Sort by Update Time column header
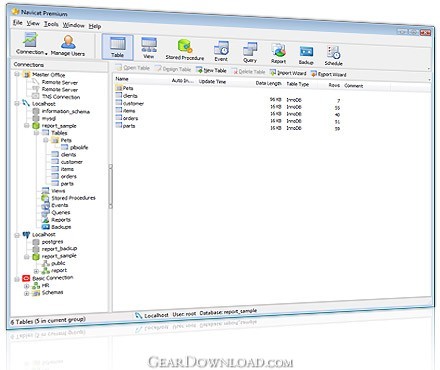This screenshot has height=370, width=440. pyautogui.click(x=212, y=81)
